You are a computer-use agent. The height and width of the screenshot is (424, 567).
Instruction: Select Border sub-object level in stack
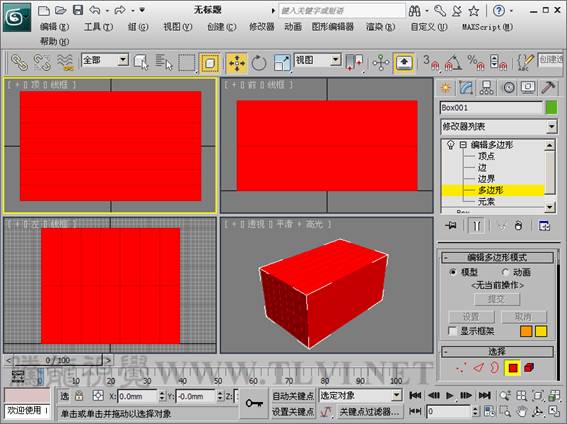tap(486, 179)
